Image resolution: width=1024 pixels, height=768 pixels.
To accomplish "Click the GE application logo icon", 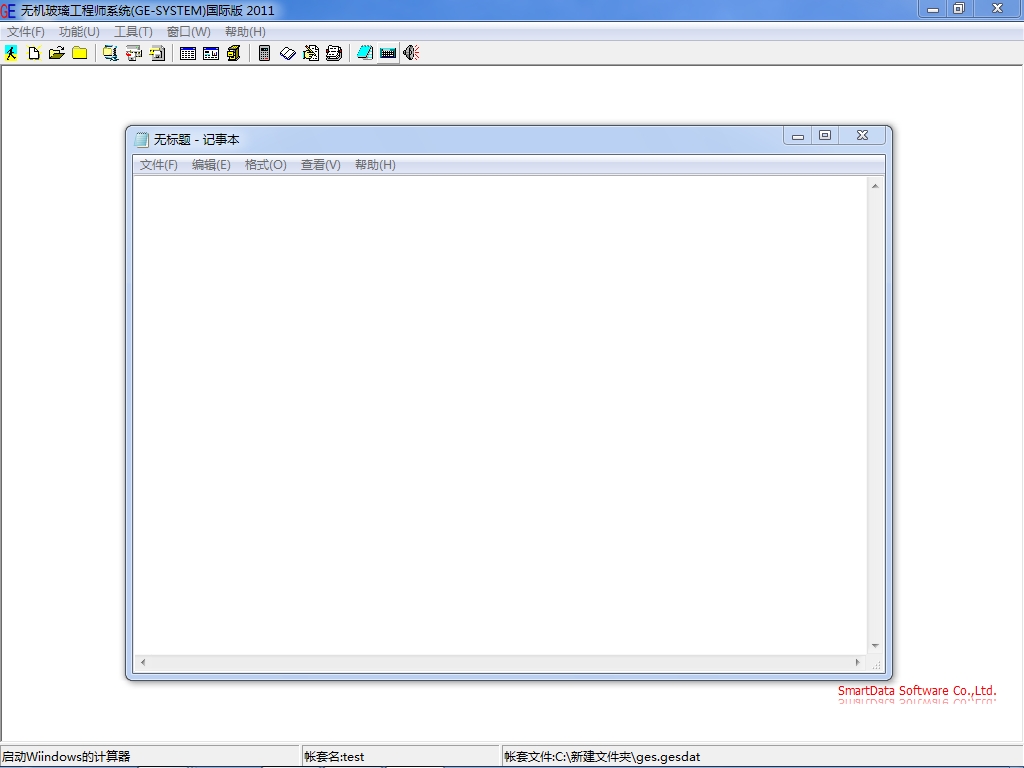I will 8,10.
